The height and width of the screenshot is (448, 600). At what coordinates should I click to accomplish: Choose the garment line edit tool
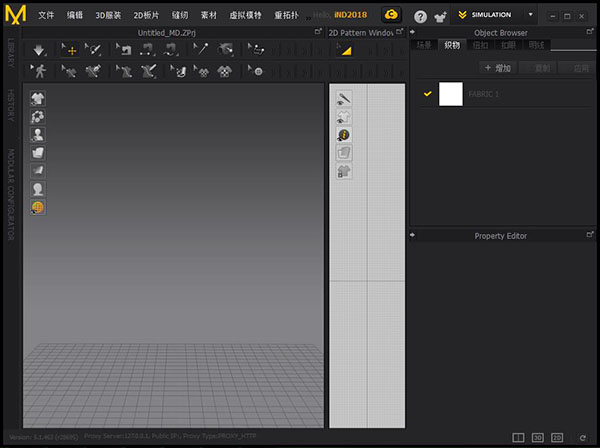click(124, 71)
